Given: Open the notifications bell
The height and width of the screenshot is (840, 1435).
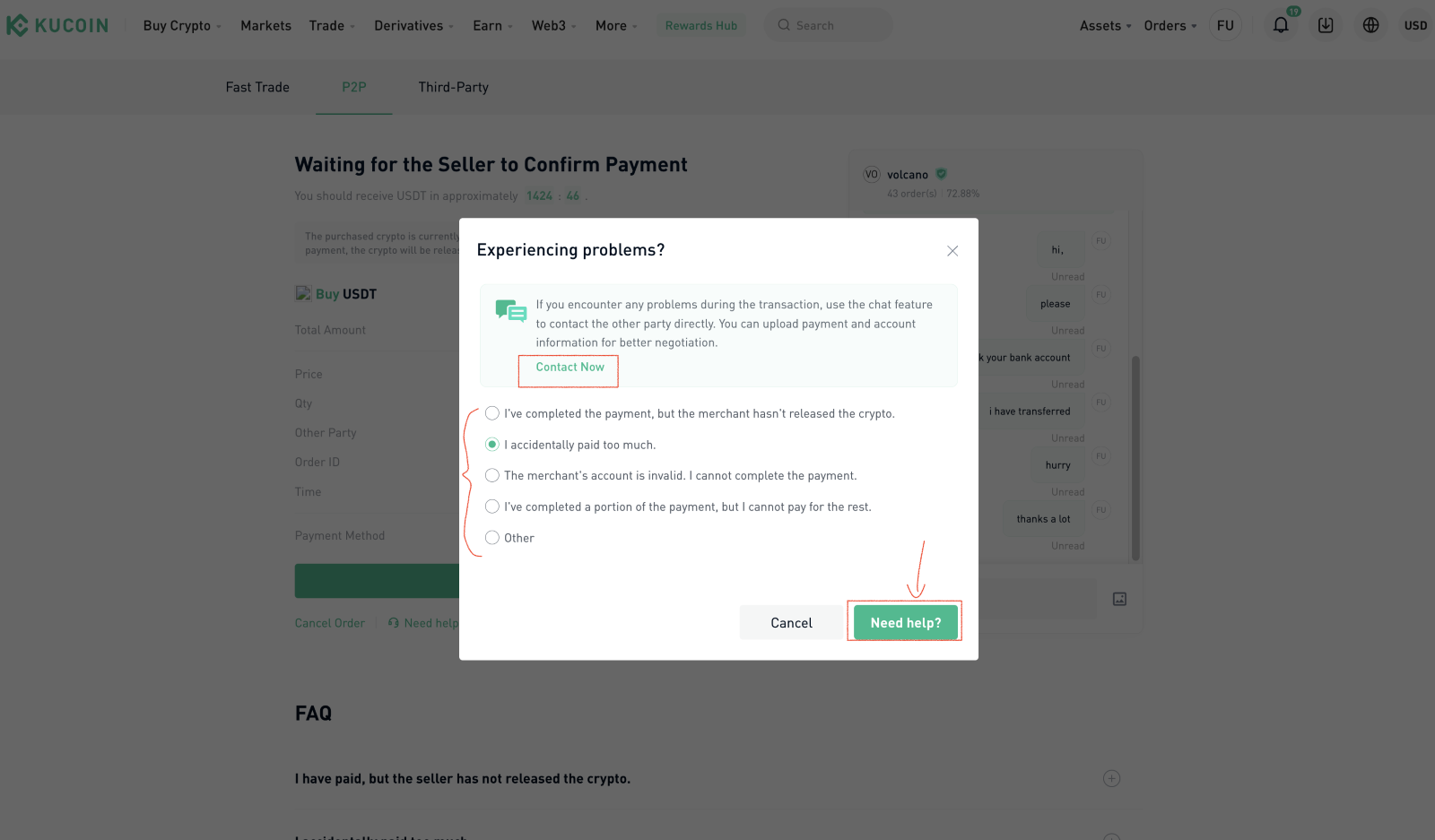Looking at the screenshot, I should pos(1281,25).
